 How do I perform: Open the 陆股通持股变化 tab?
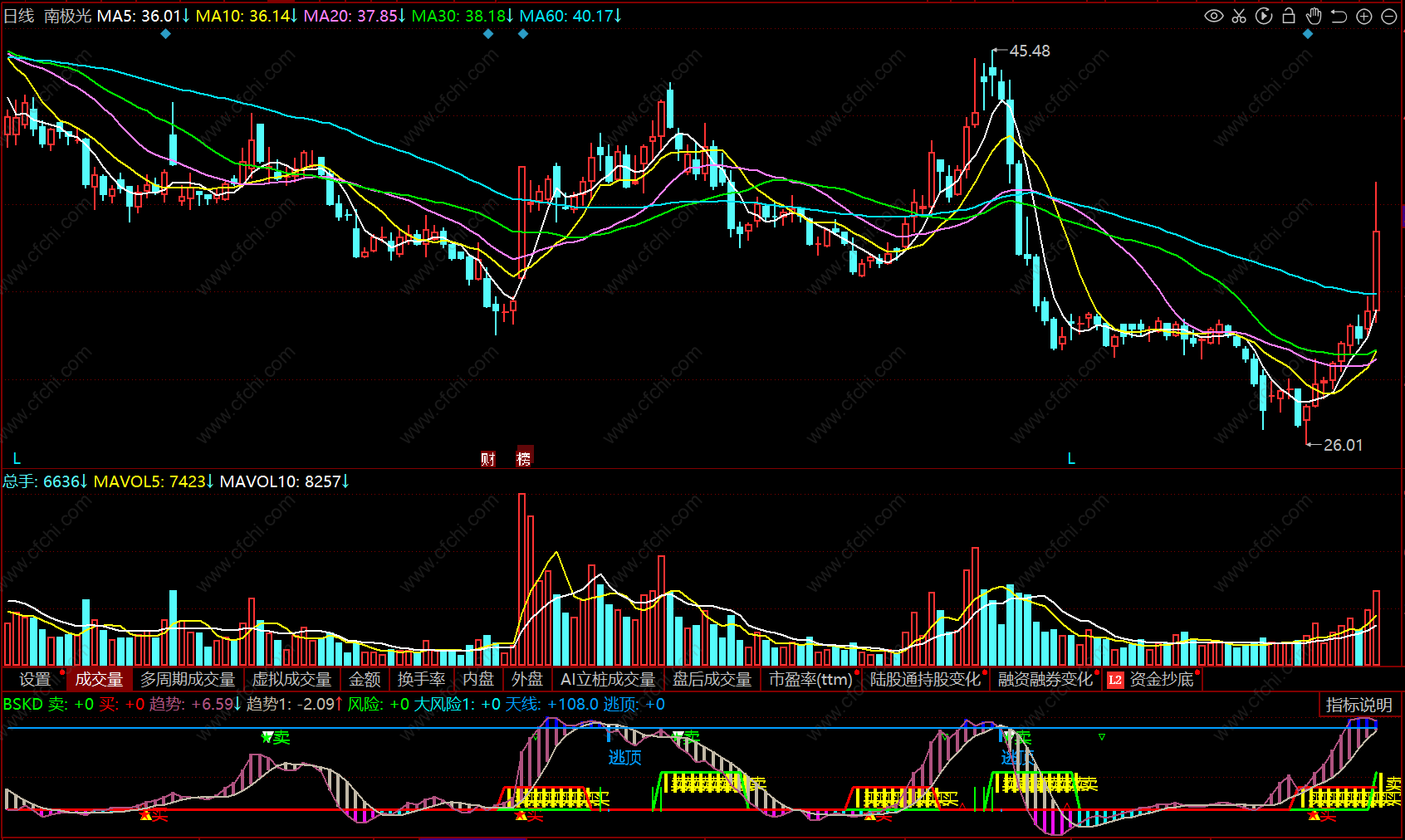pos(925,679)
